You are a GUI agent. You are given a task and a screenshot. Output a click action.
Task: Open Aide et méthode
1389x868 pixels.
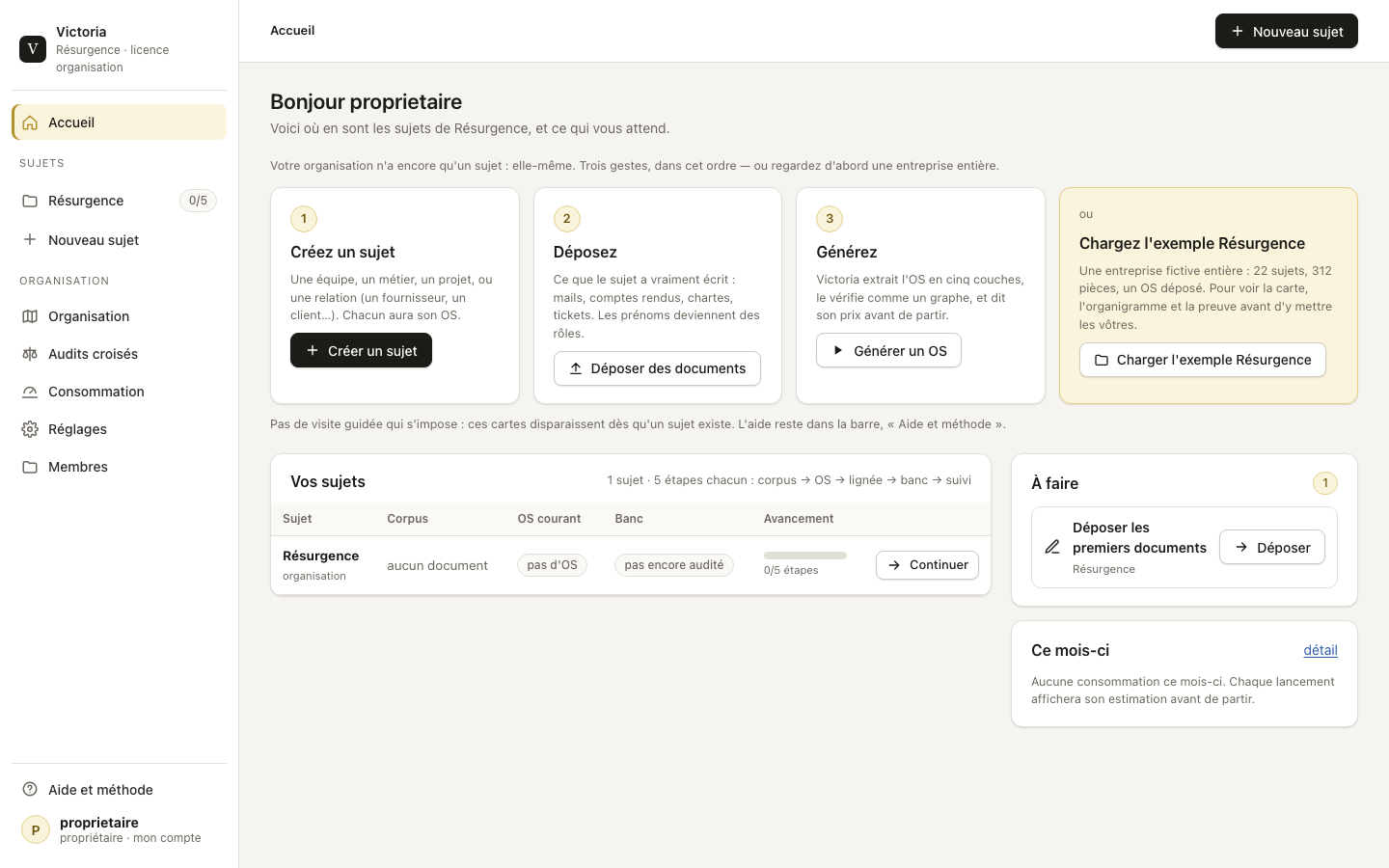click(120, 789)
